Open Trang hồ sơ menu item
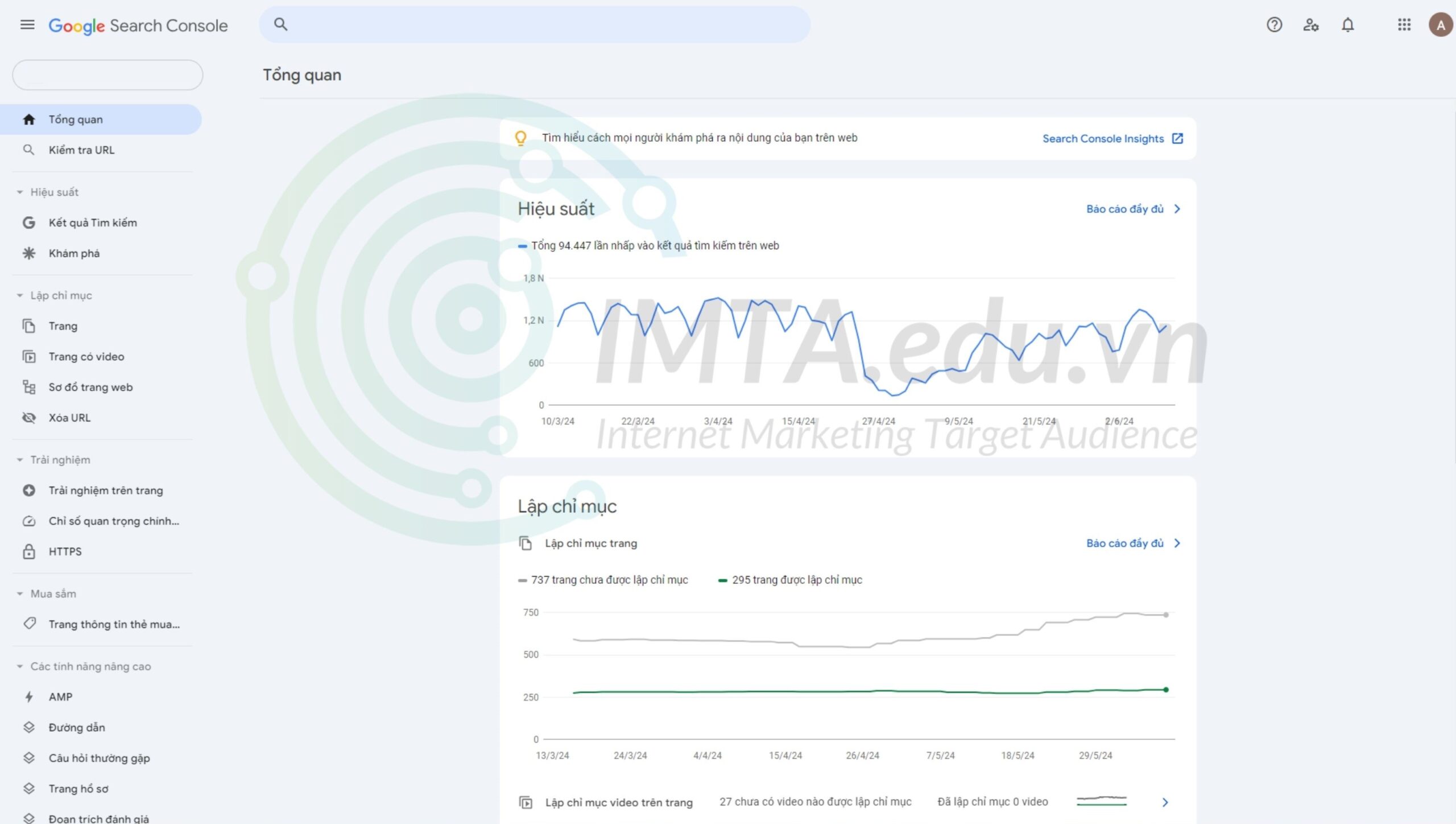1456x824 pixels. 101,789
